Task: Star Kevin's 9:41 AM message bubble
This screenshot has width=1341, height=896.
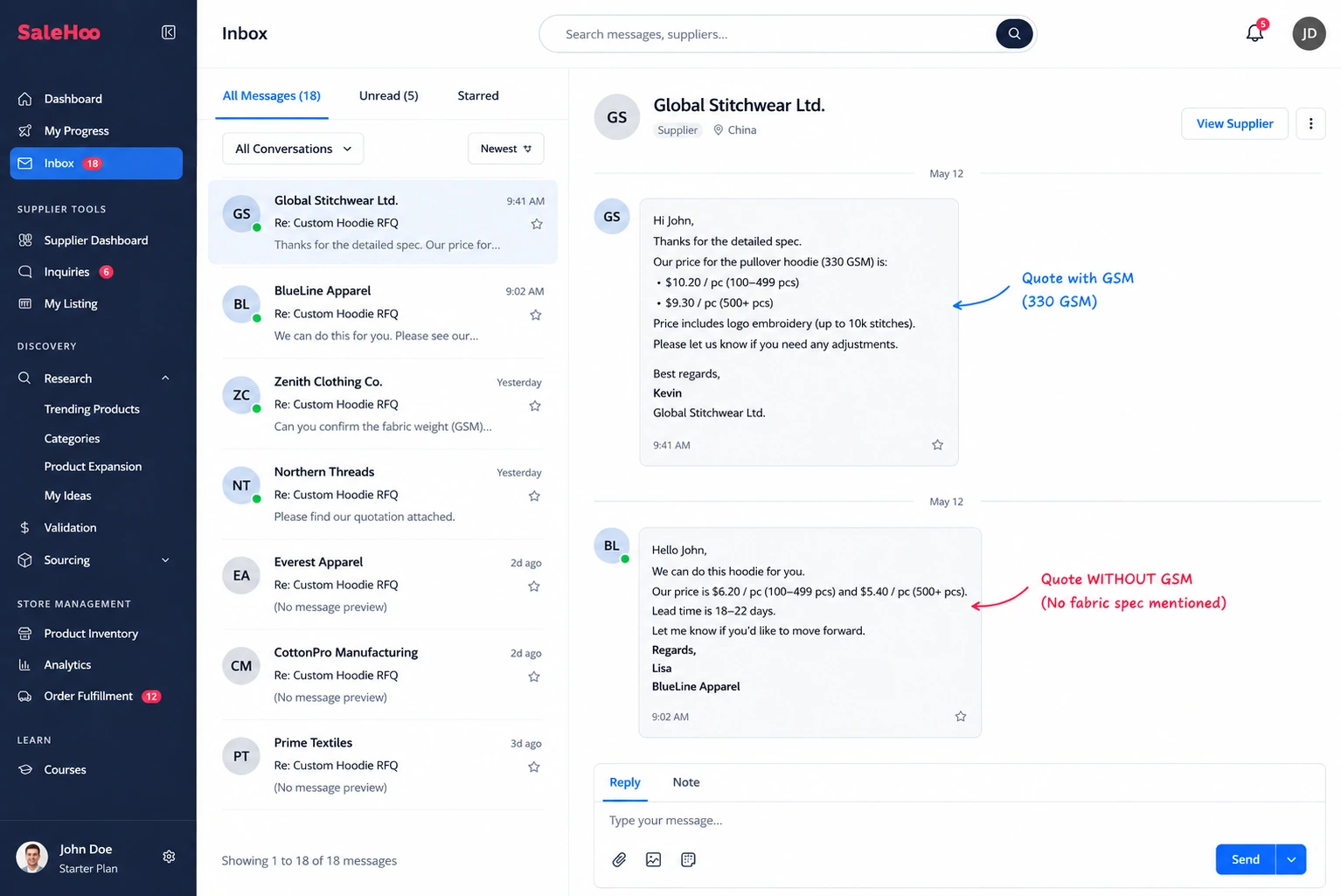Action: 937,445
